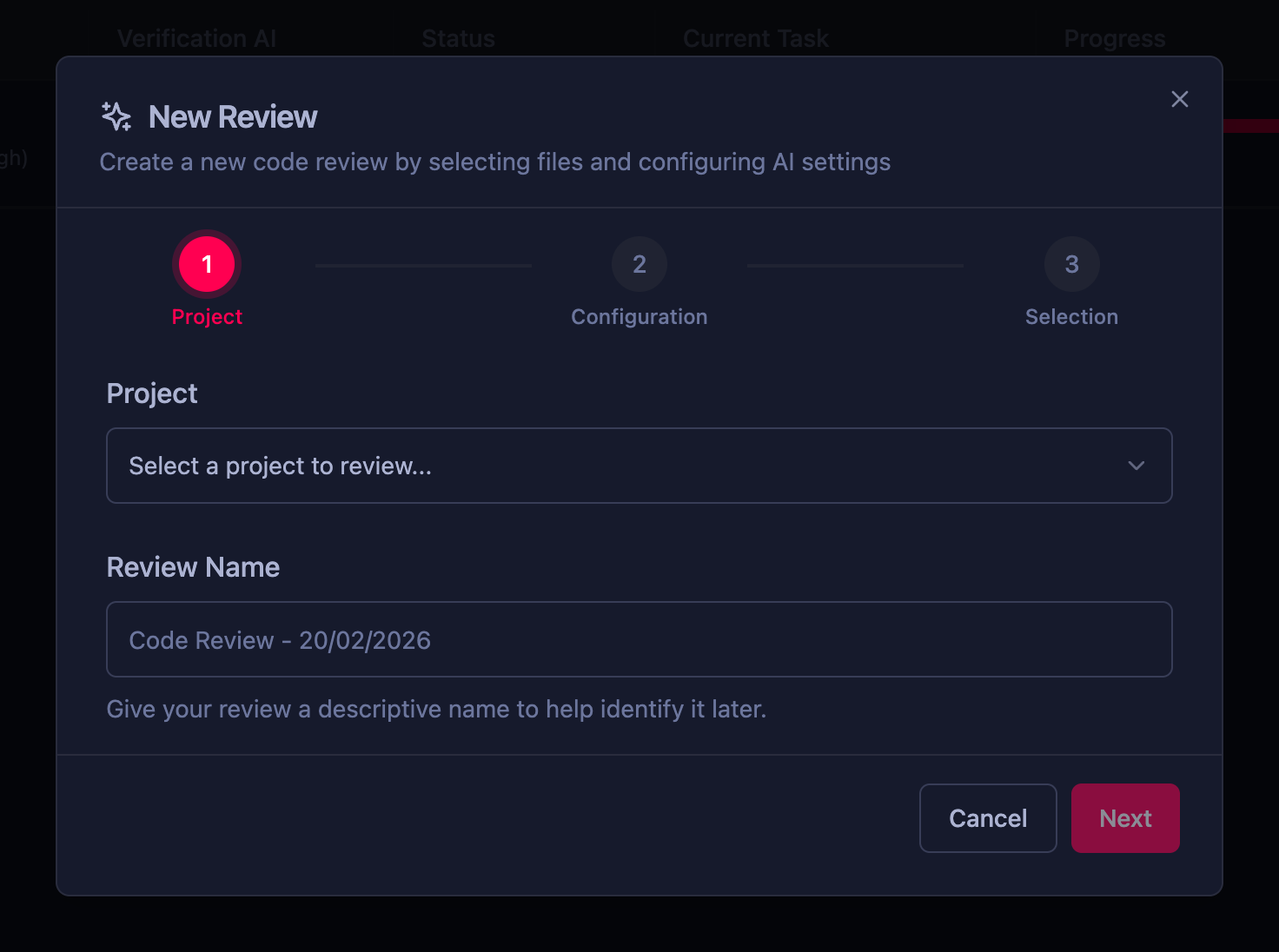Viewport: 1279px width, 952px height.
Task: Click the sparkles icon beside New Review
Action: click(x=116, y=116)
